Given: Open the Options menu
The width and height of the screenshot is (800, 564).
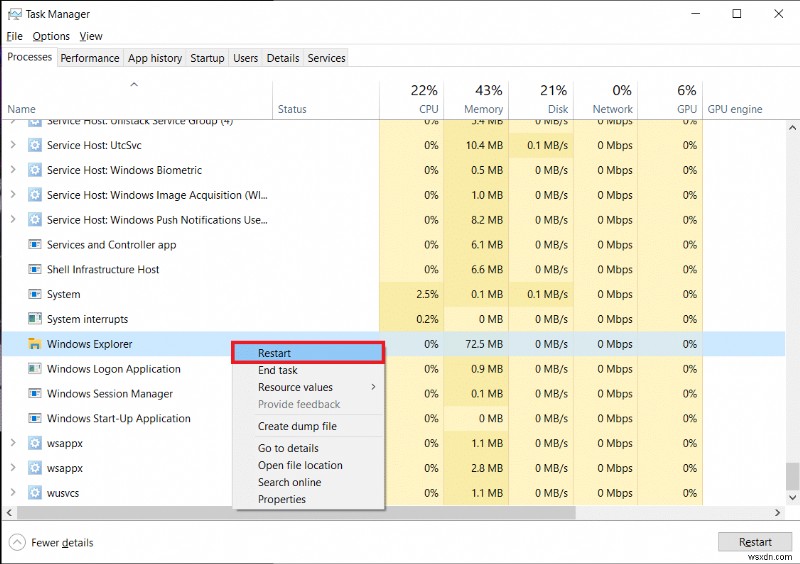Looking at the screenshot, I should [x=51, y=36].
